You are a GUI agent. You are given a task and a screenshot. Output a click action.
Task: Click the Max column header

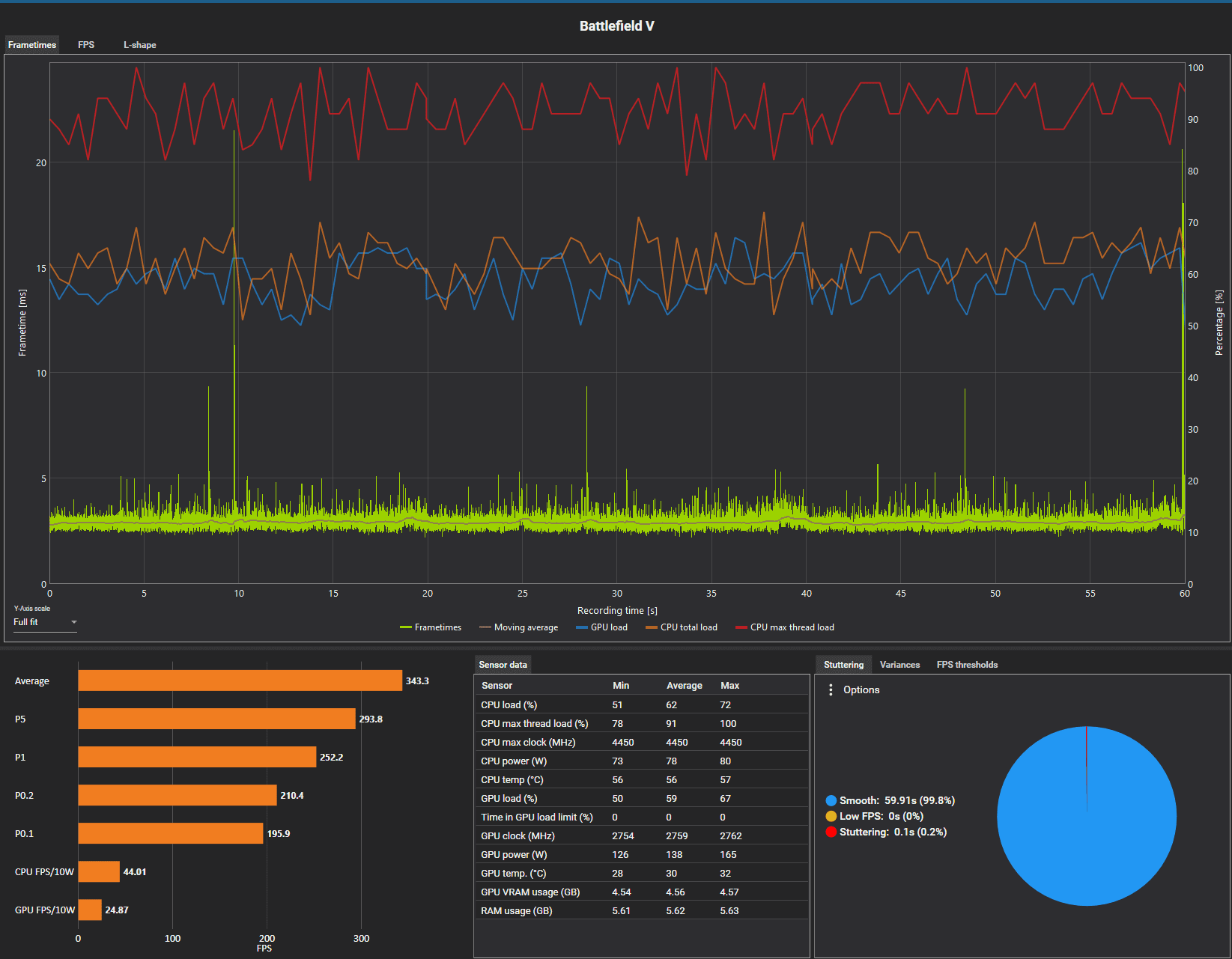[x=729, y=685]
